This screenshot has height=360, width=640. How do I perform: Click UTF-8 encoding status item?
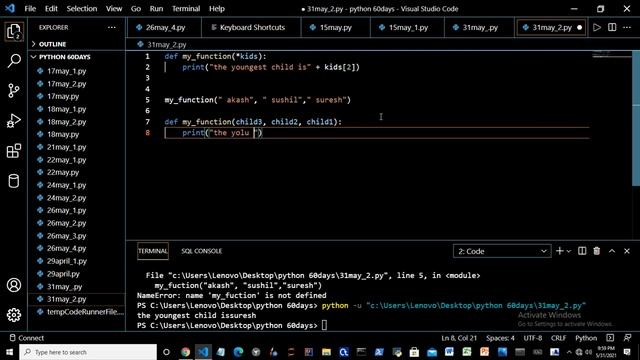click(x=533, y=338)
